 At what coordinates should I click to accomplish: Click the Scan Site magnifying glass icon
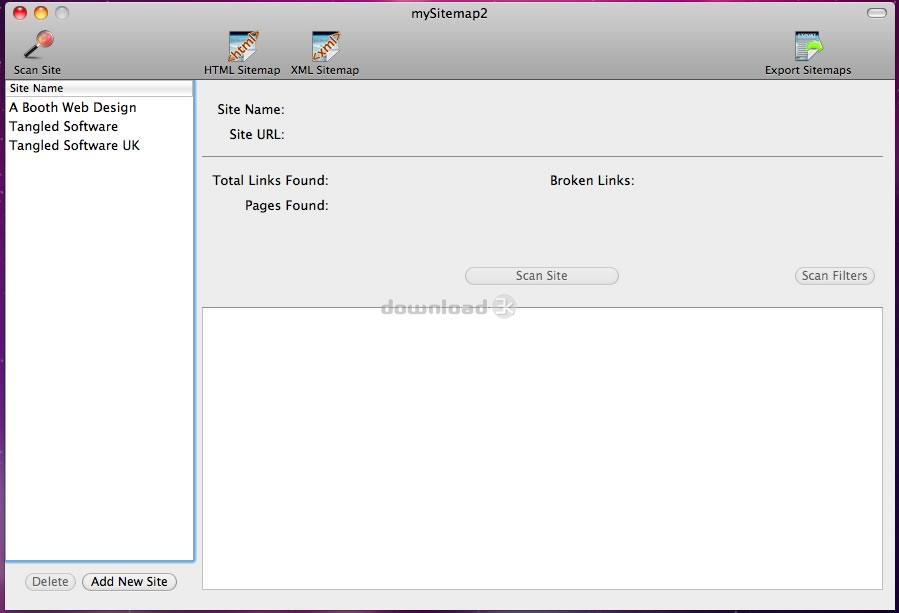[x=38, y=46]
